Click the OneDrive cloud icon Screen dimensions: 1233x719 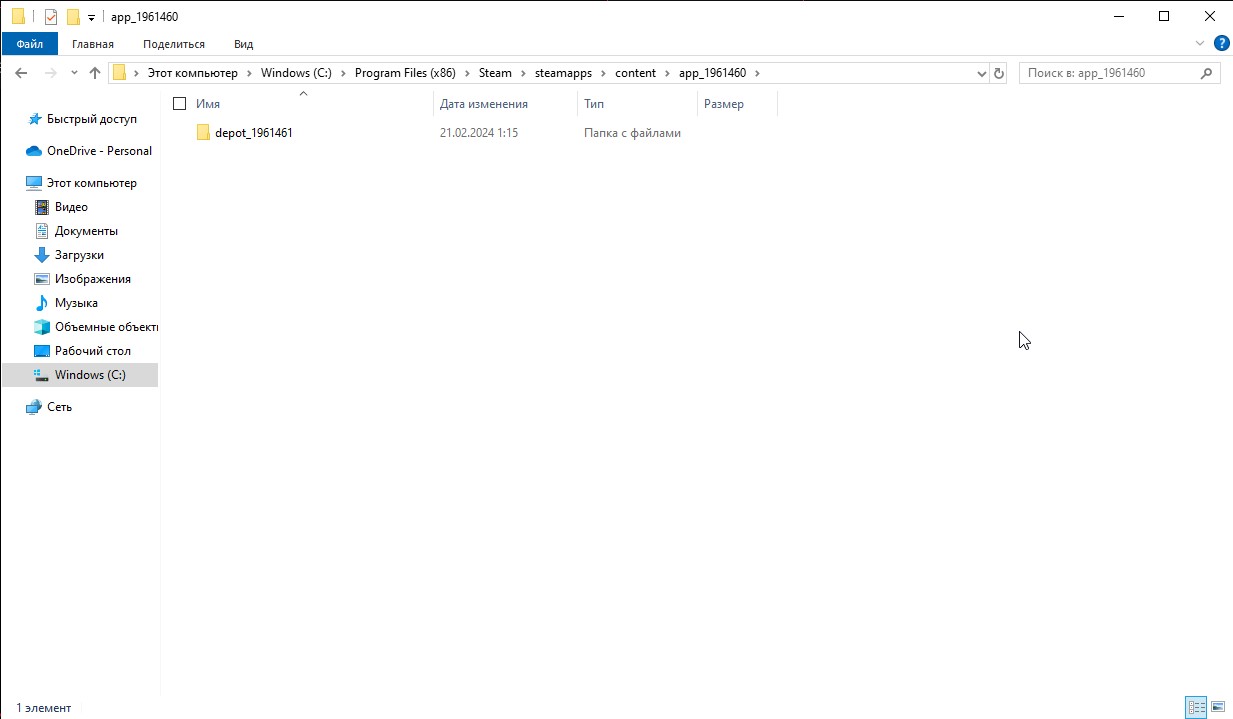pyautogui.click(x=34, y=151)
